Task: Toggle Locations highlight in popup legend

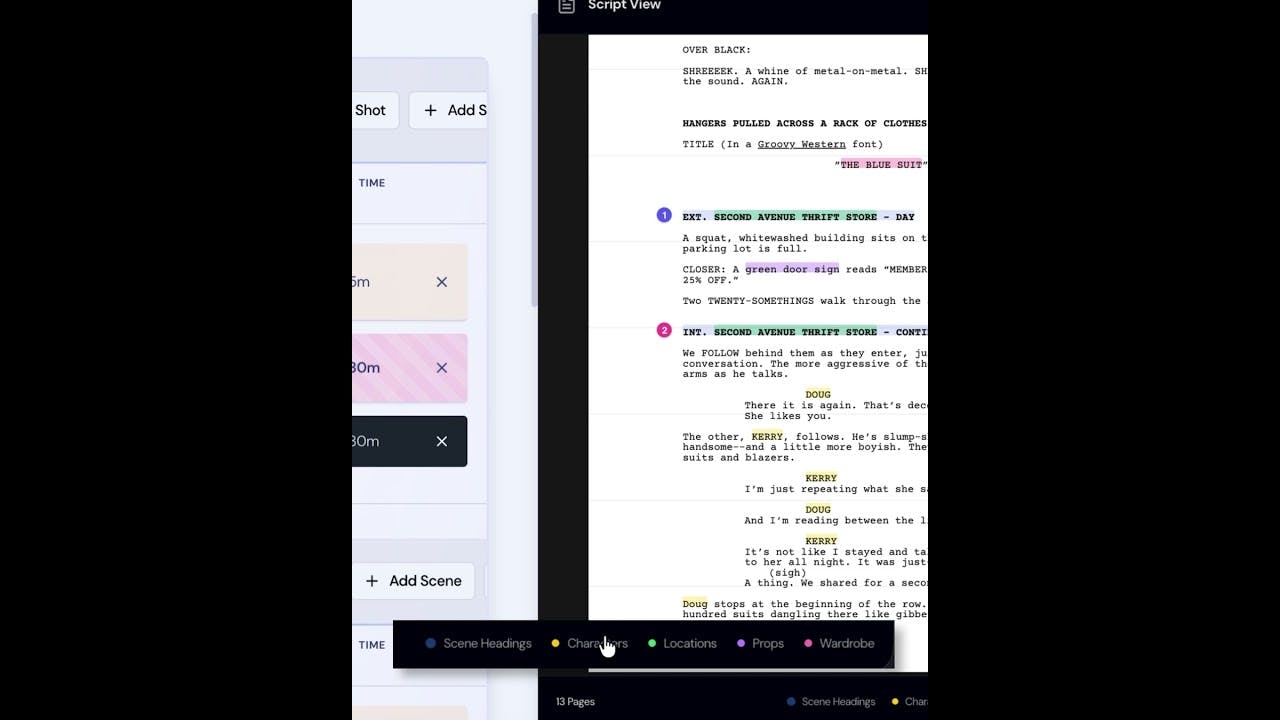Action: [682, 643]
